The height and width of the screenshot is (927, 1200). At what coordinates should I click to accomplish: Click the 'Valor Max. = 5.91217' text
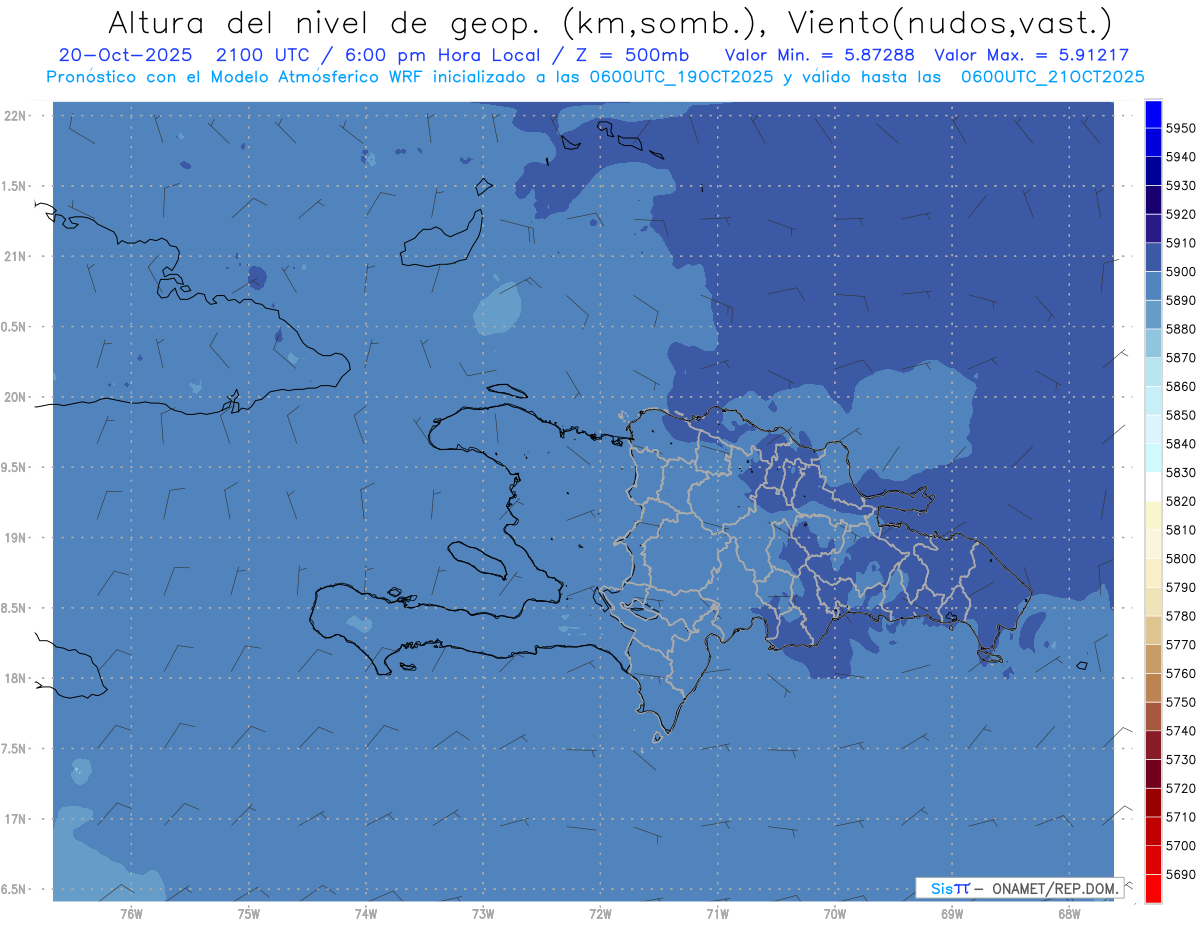click(x=1030, y=55)
